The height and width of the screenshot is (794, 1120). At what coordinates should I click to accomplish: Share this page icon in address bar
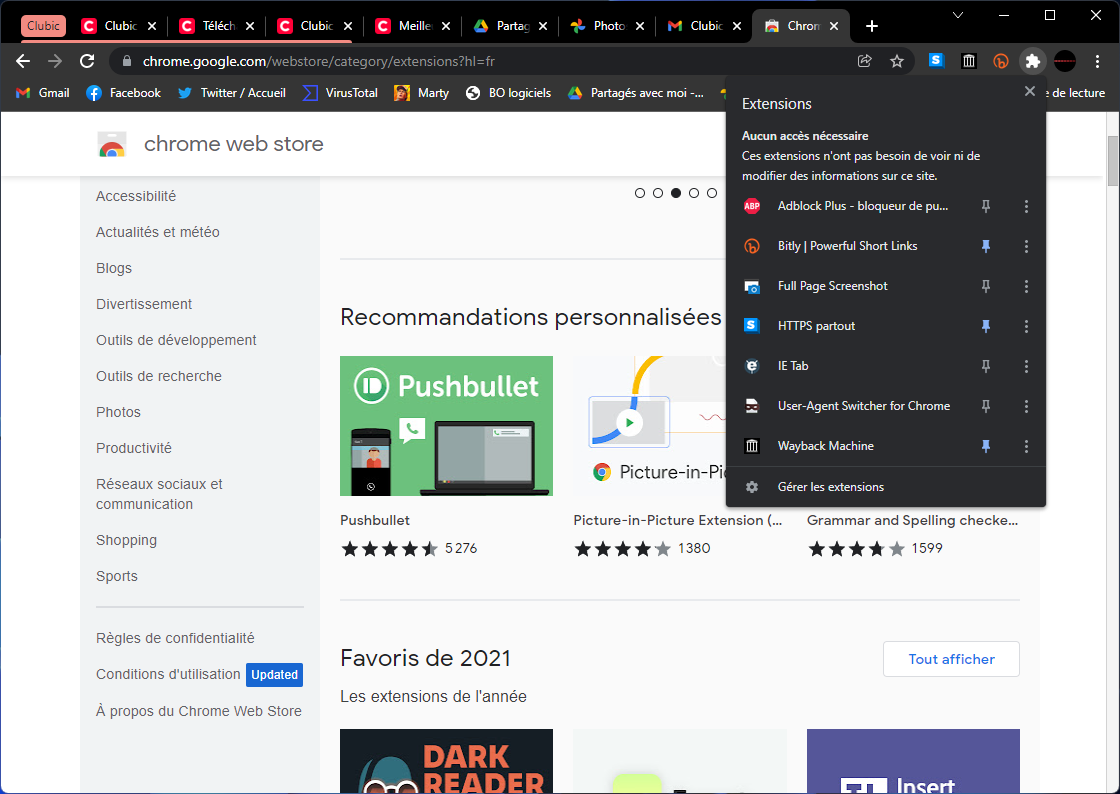pos(864,61)
